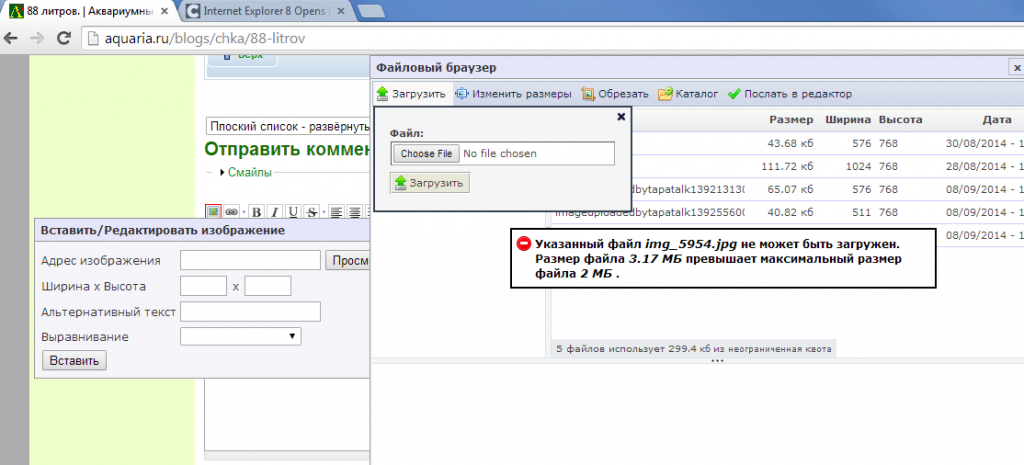Reload the current page
This screenshot has height=465, width=1024.
click(x=63, y=39)
